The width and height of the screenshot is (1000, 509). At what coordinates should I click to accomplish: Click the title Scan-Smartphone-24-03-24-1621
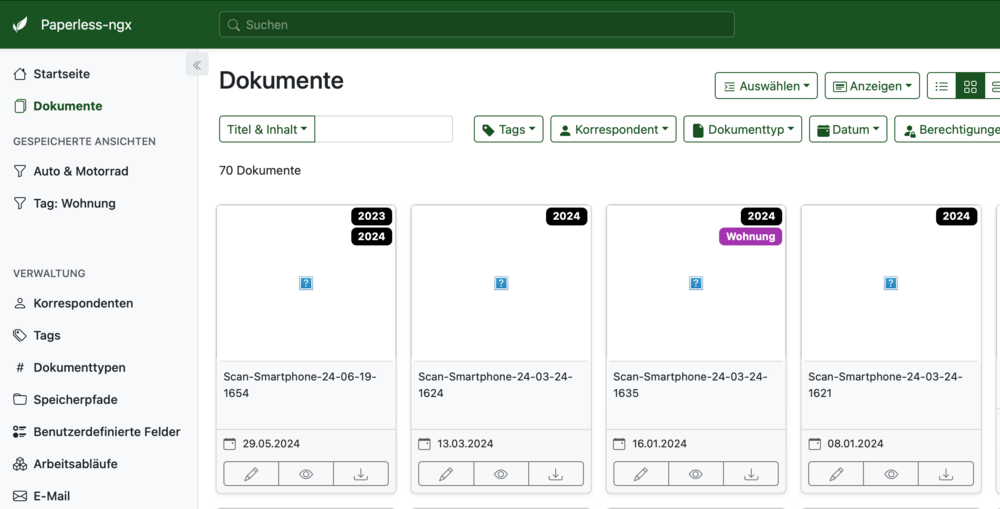tap(885, 385)
